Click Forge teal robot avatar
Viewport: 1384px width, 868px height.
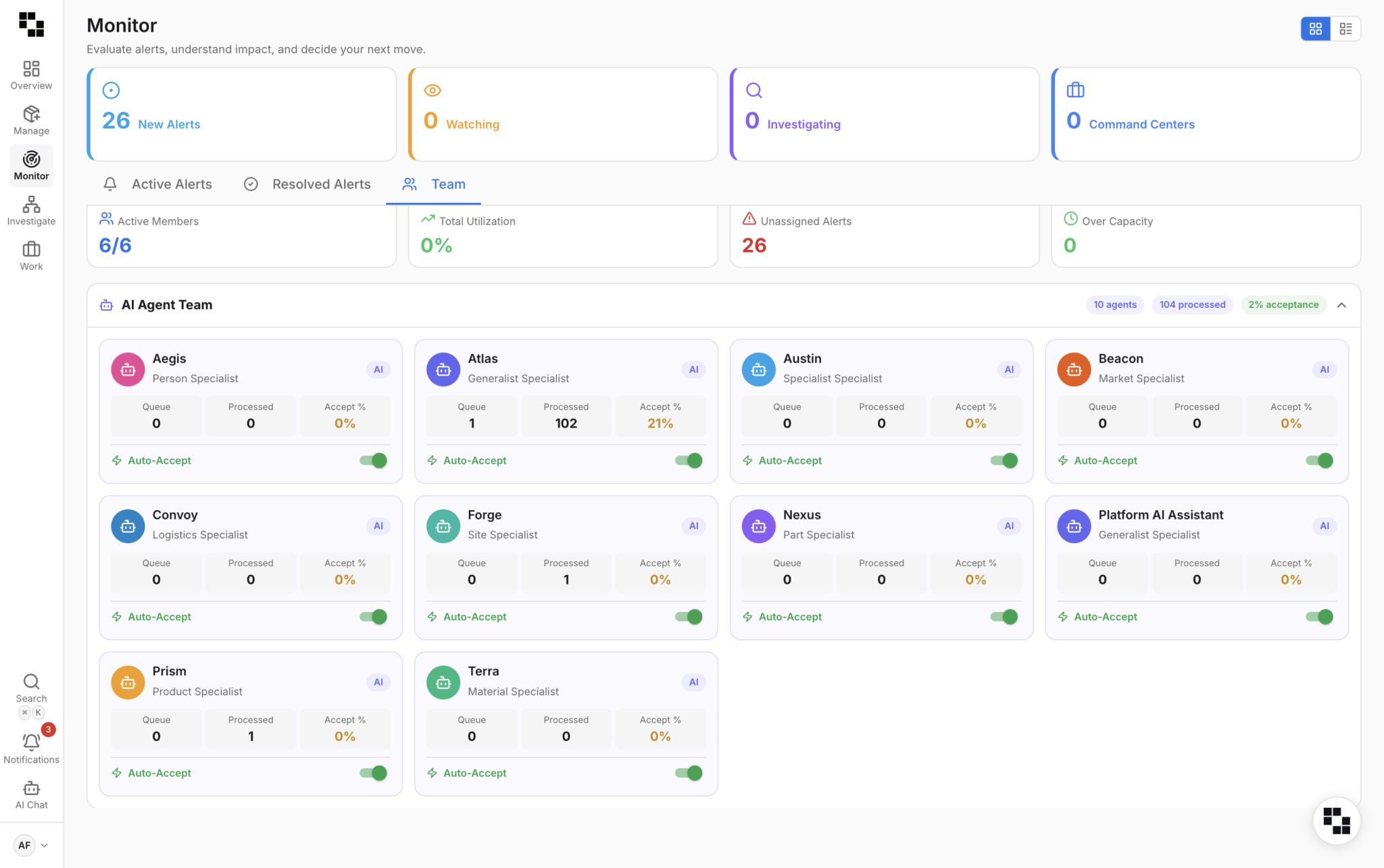pyautogui.click(x=443, y=526)
